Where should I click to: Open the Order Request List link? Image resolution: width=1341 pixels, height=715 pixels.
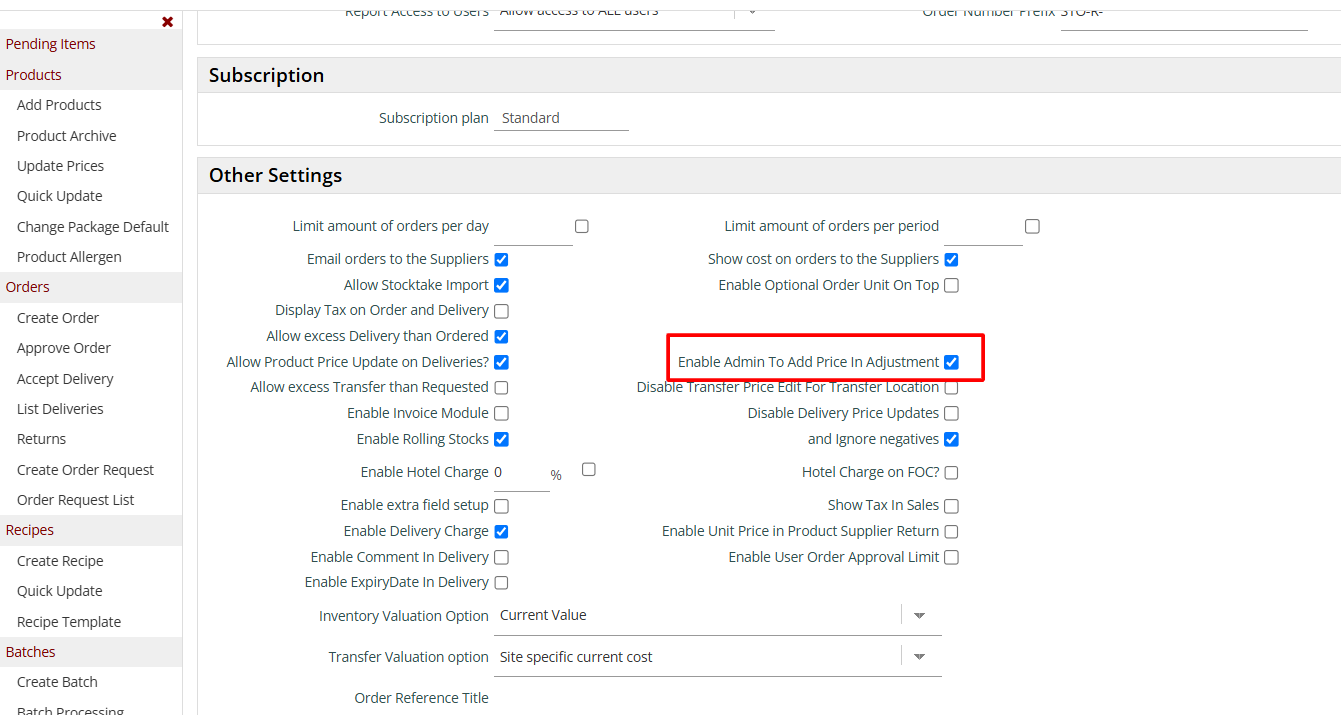(75, 500)
